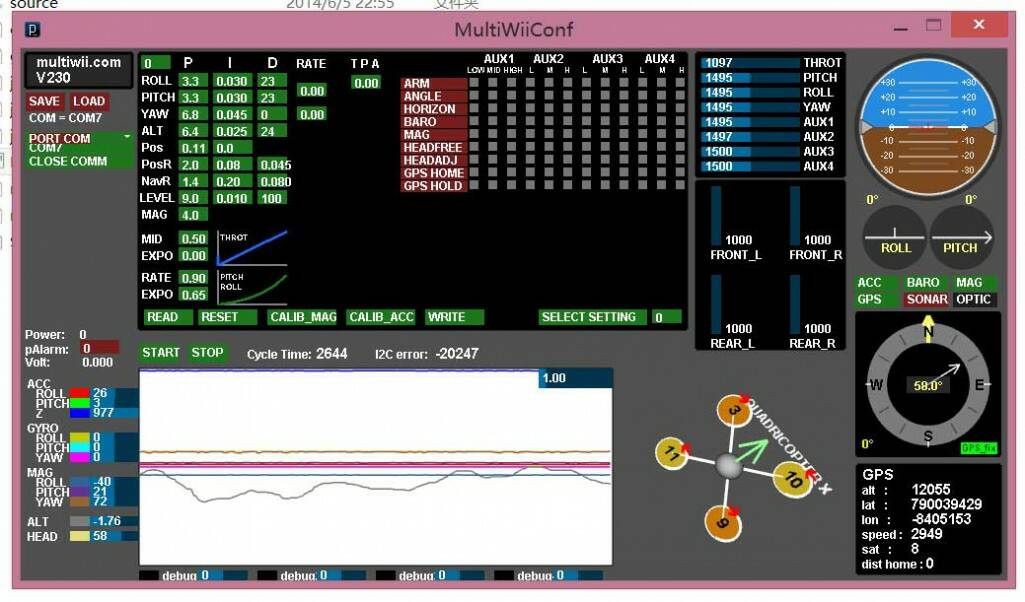Click the magenta GYRO YAW color swatch
This screenshot has width=1025, height=602.
pyautogui.click(x=79, y=457)
